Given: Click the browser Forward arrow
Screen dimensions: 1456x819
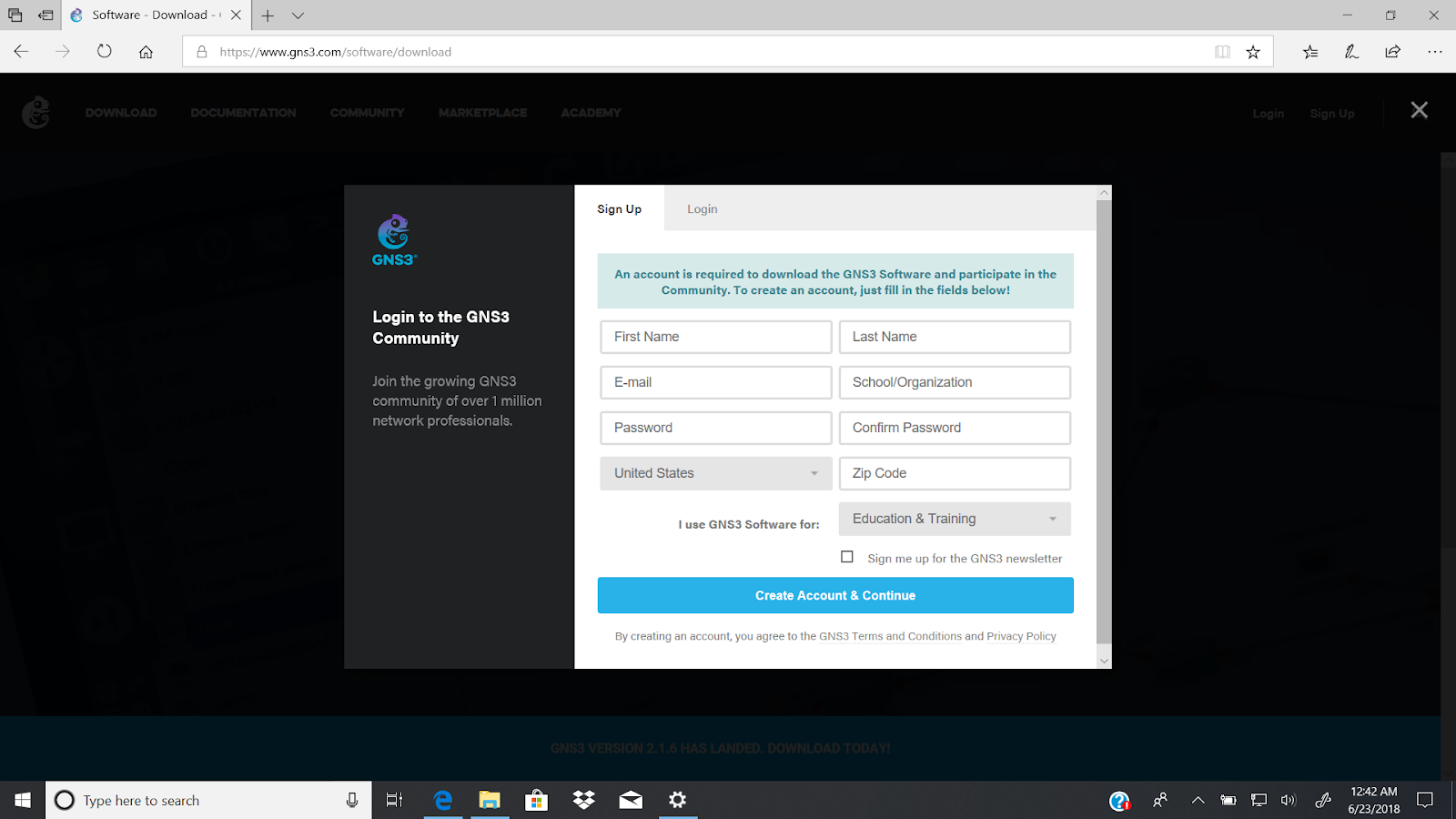Looking at the screenshot, I should (x=63, y=52).
